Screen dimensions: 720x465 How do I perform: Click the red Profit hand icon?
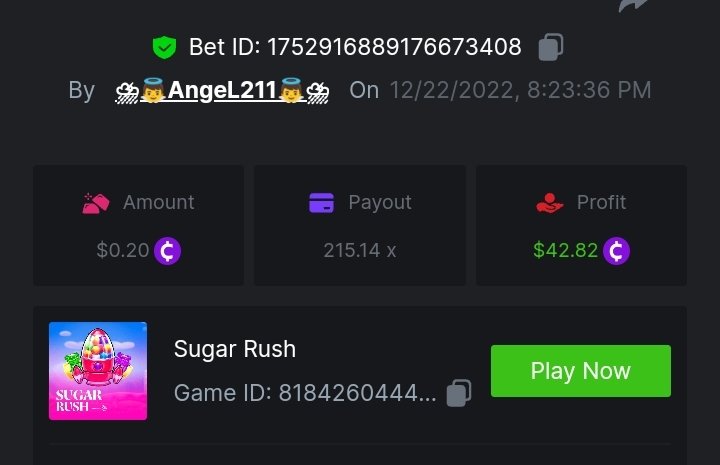(550, 203)
